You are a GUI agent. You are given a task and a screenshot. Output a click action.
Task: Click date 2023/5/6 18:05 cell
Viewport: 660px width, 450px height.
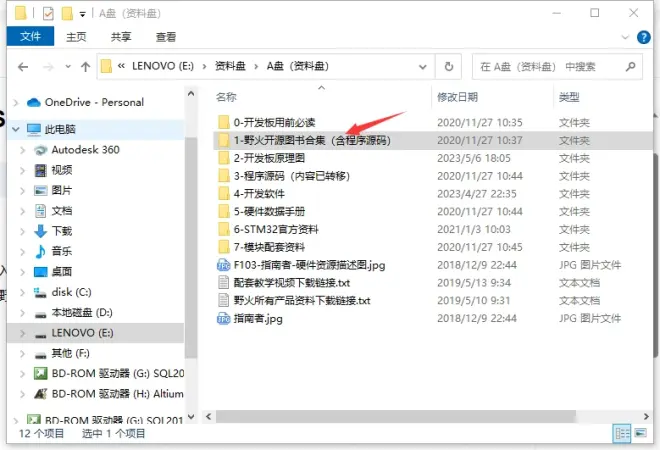(474, 158)
